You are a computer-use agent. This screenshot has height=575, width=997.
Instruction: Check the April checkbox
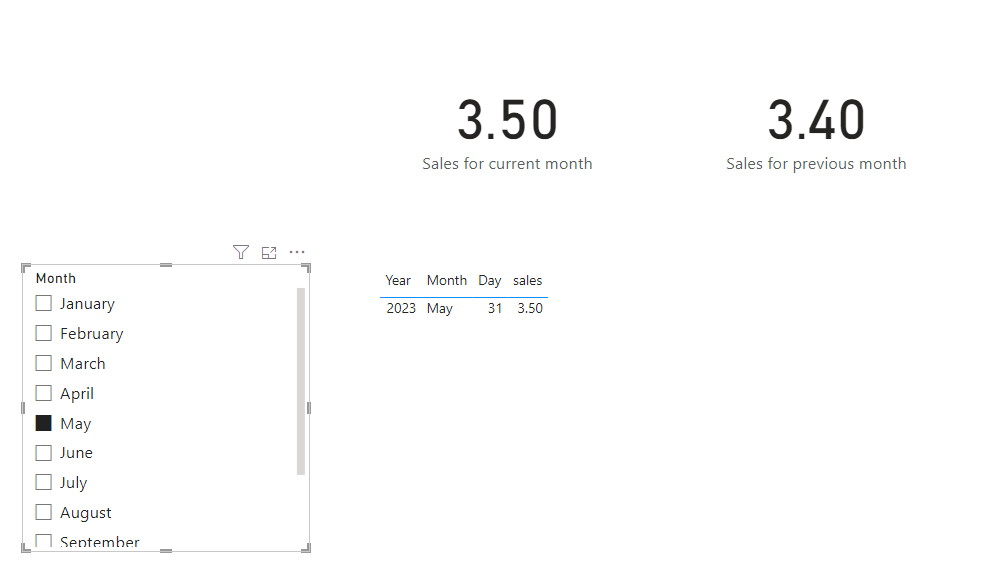43,393
